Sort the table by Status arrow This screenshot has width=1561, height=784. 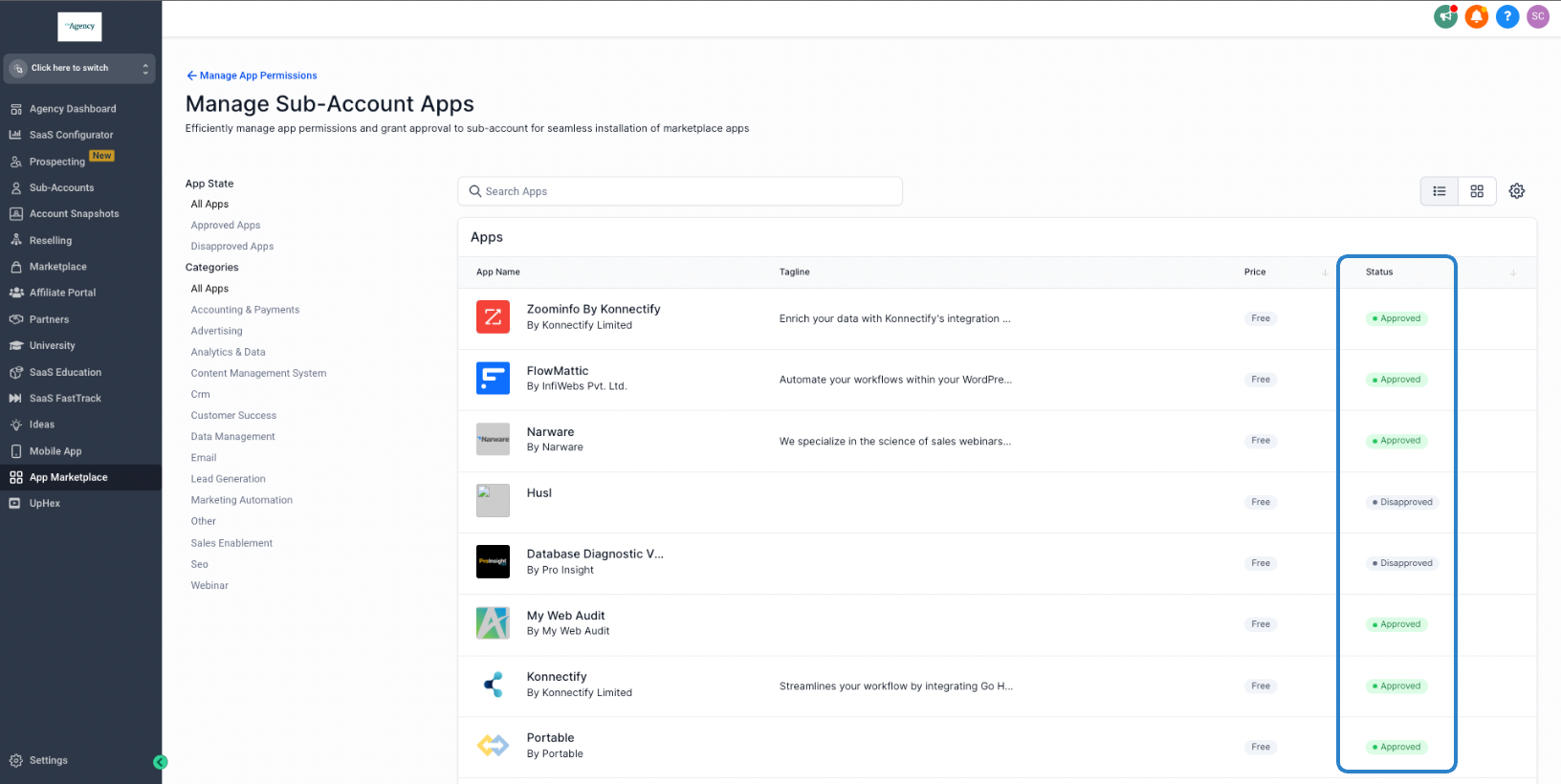click(1513, 272)
